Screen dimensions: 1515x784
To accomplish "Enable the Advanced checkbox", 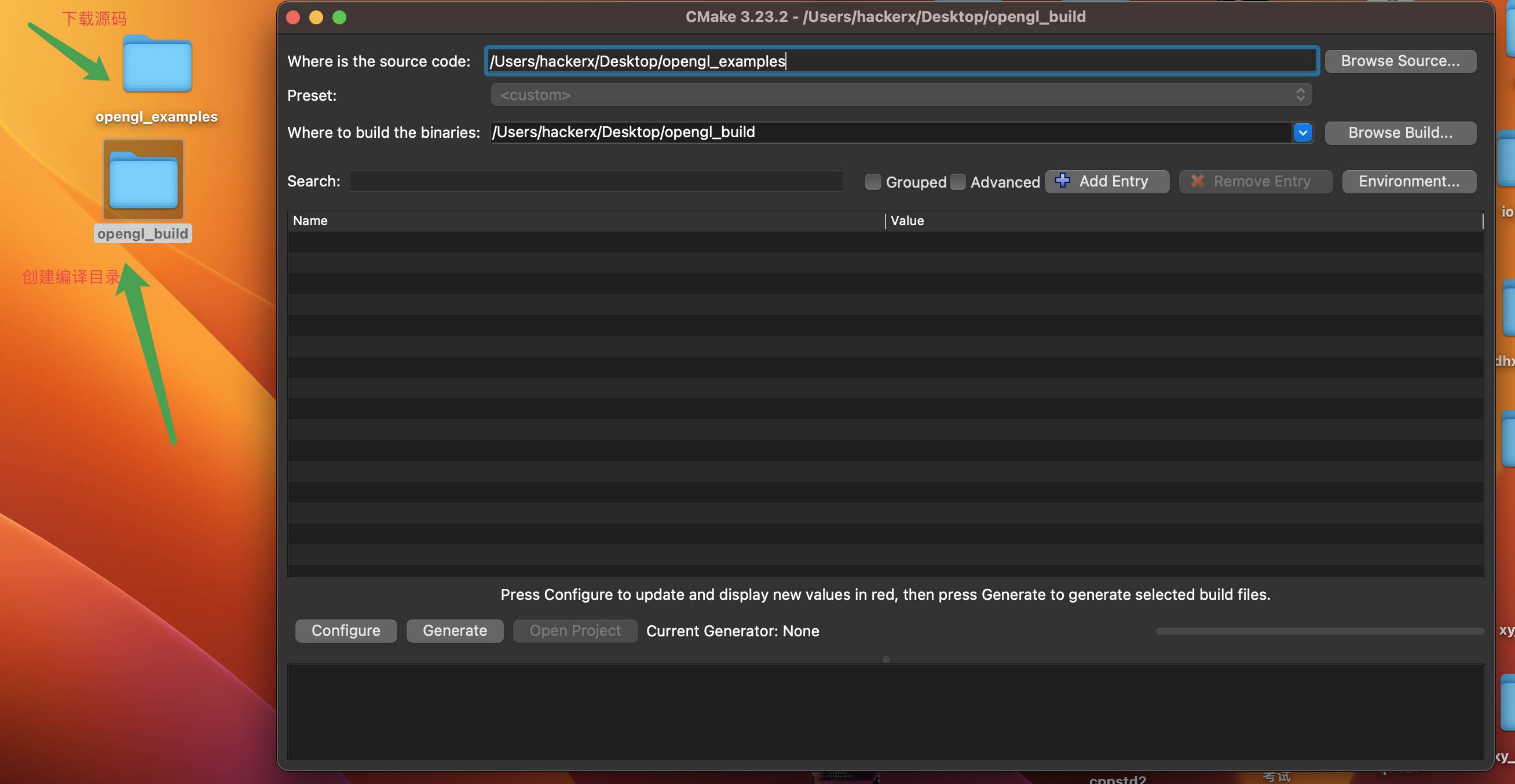I will point(957,182).
